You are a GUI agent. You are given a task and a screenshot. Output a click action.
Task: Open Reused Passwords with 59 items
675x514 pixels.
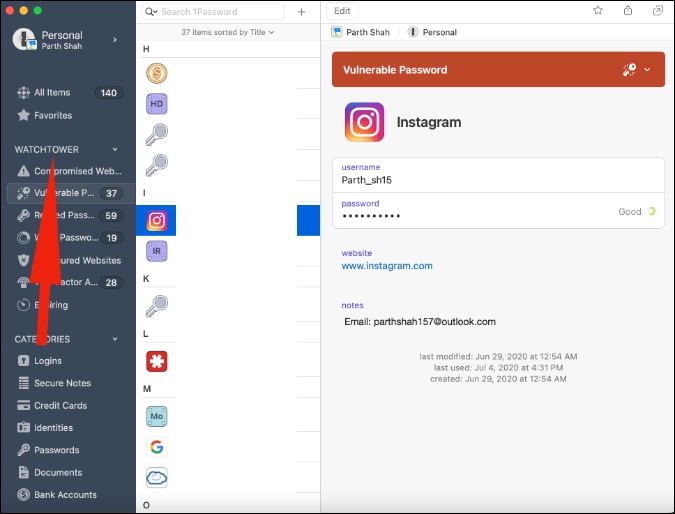(69, 215)
